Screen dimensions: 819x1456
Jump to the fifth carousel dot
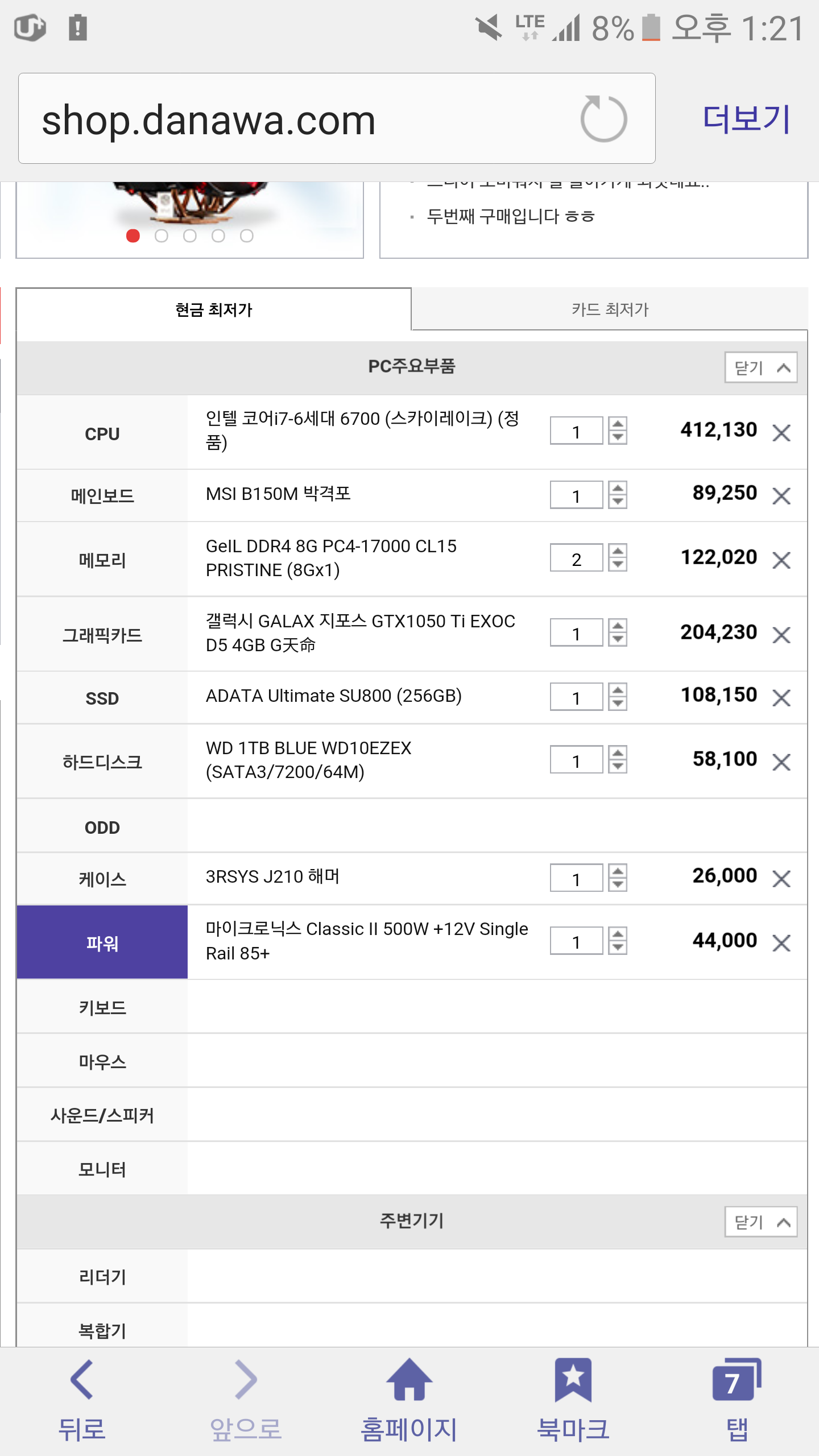tap(246, 235)
